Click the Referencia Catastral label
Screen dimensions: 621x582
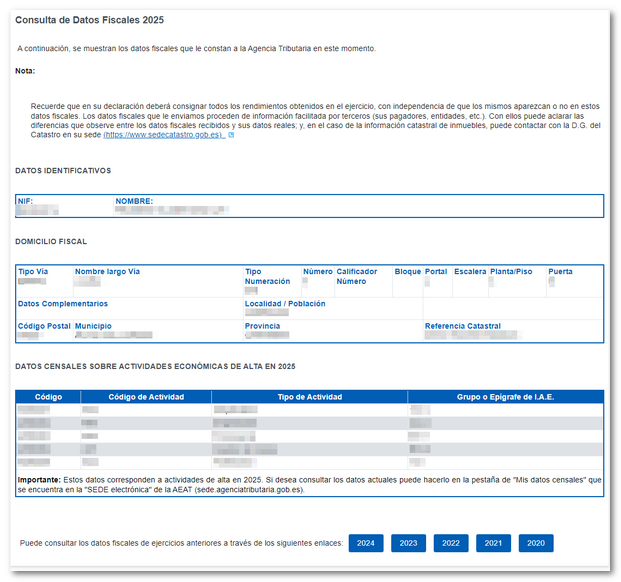463,326
